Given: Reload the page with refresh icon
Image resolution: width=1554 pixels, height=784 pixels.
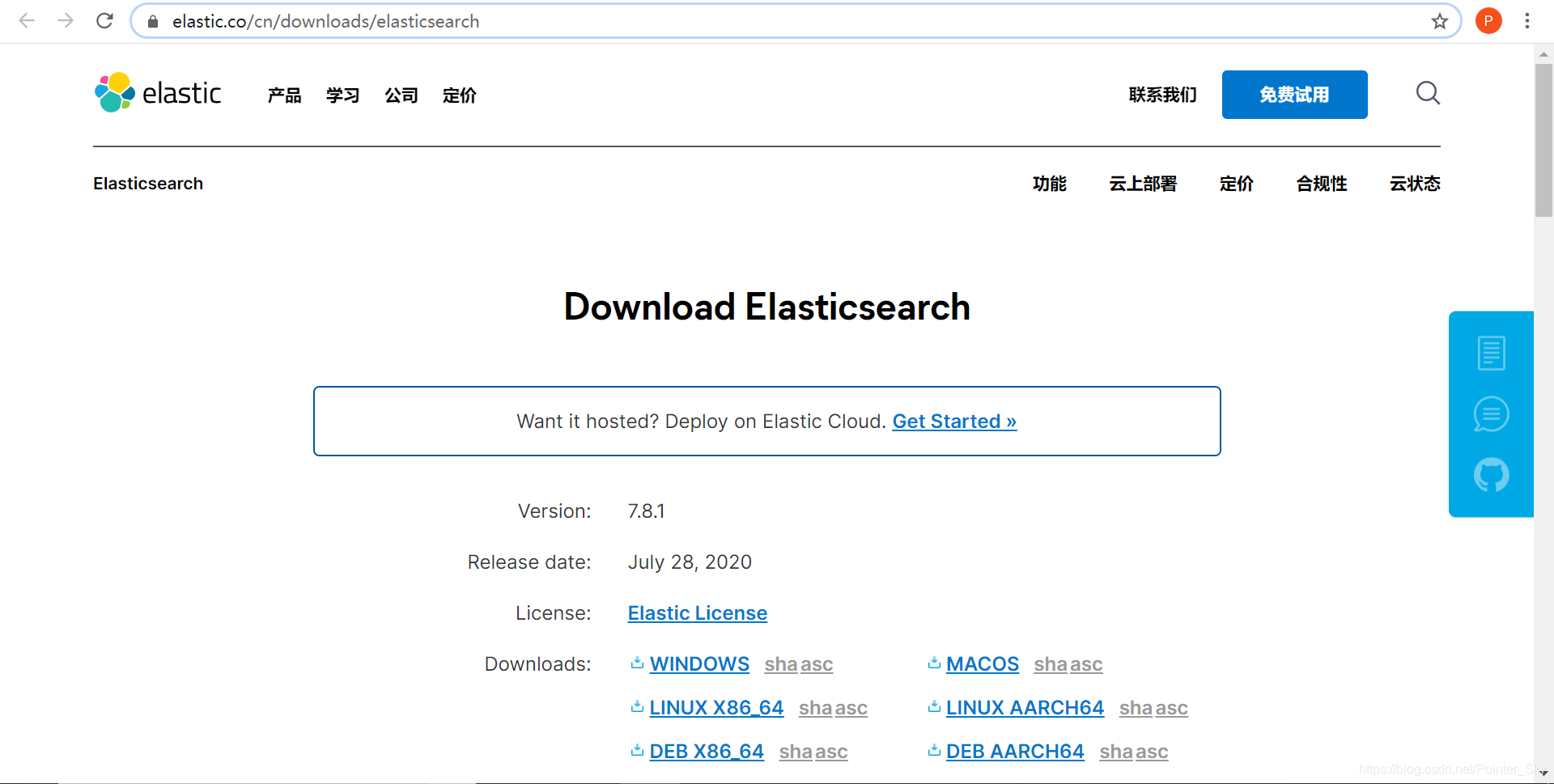Looking at the screenshot, I should click(104, 21).
